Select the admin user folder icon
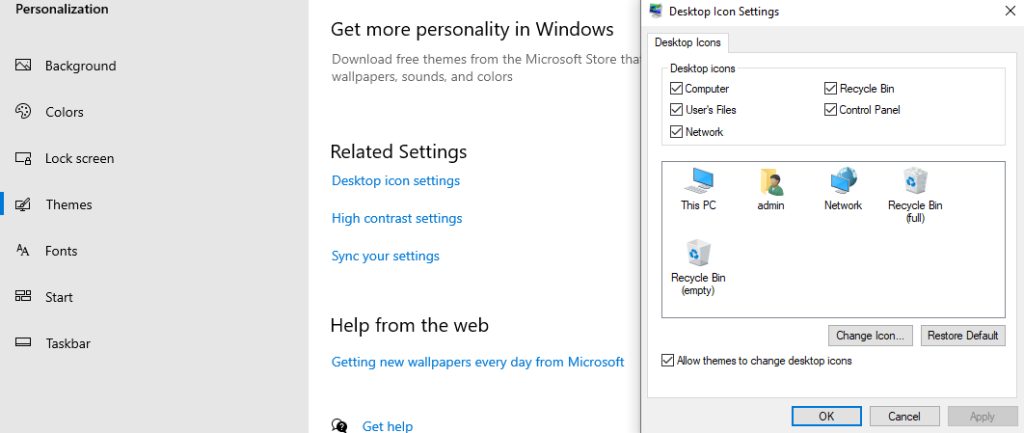 771,182
